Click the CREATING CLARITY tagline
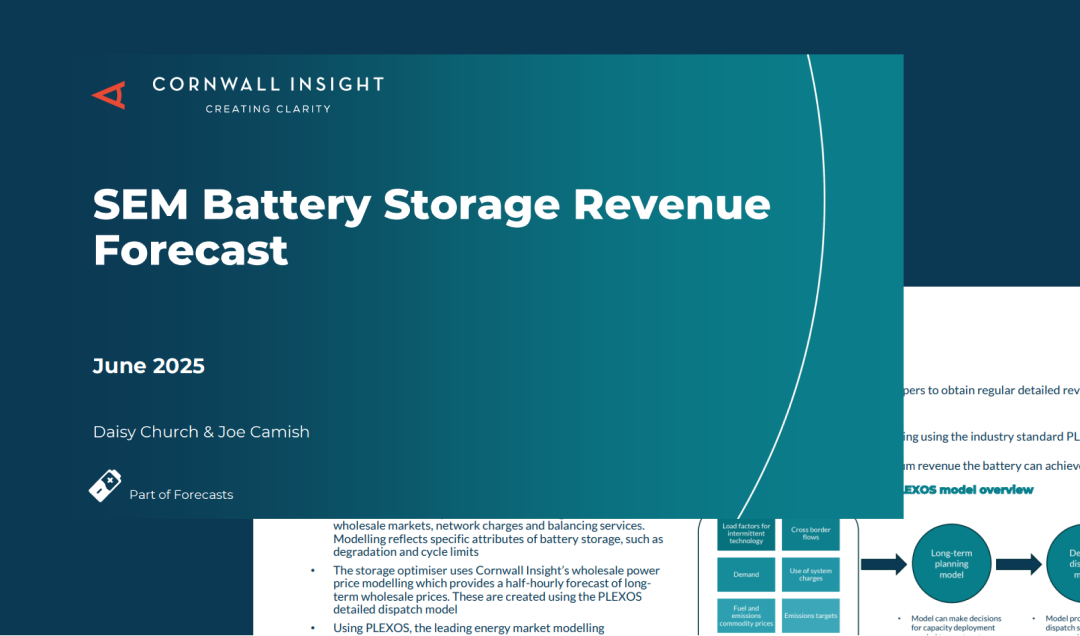 (x=268, y=109)
